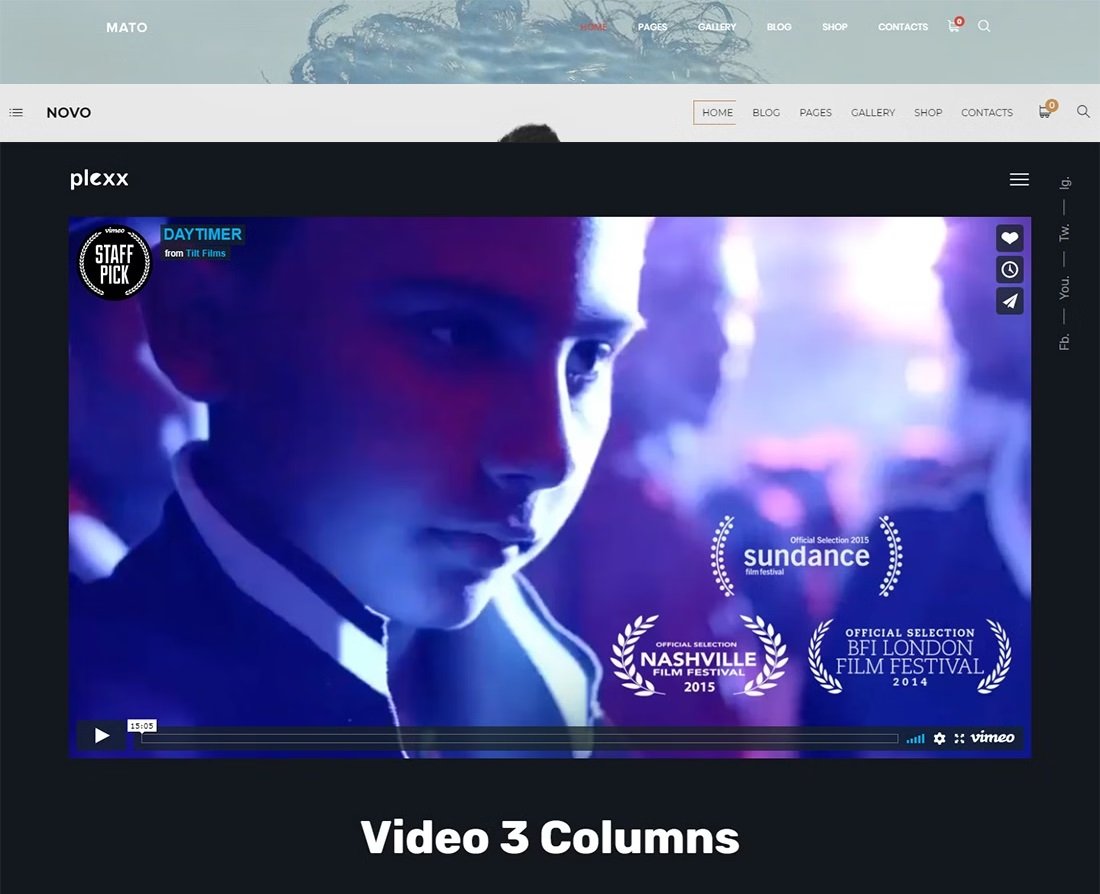
Task: Open the NOVO sidebar list menu icon
Action: [x=16, y=112]
